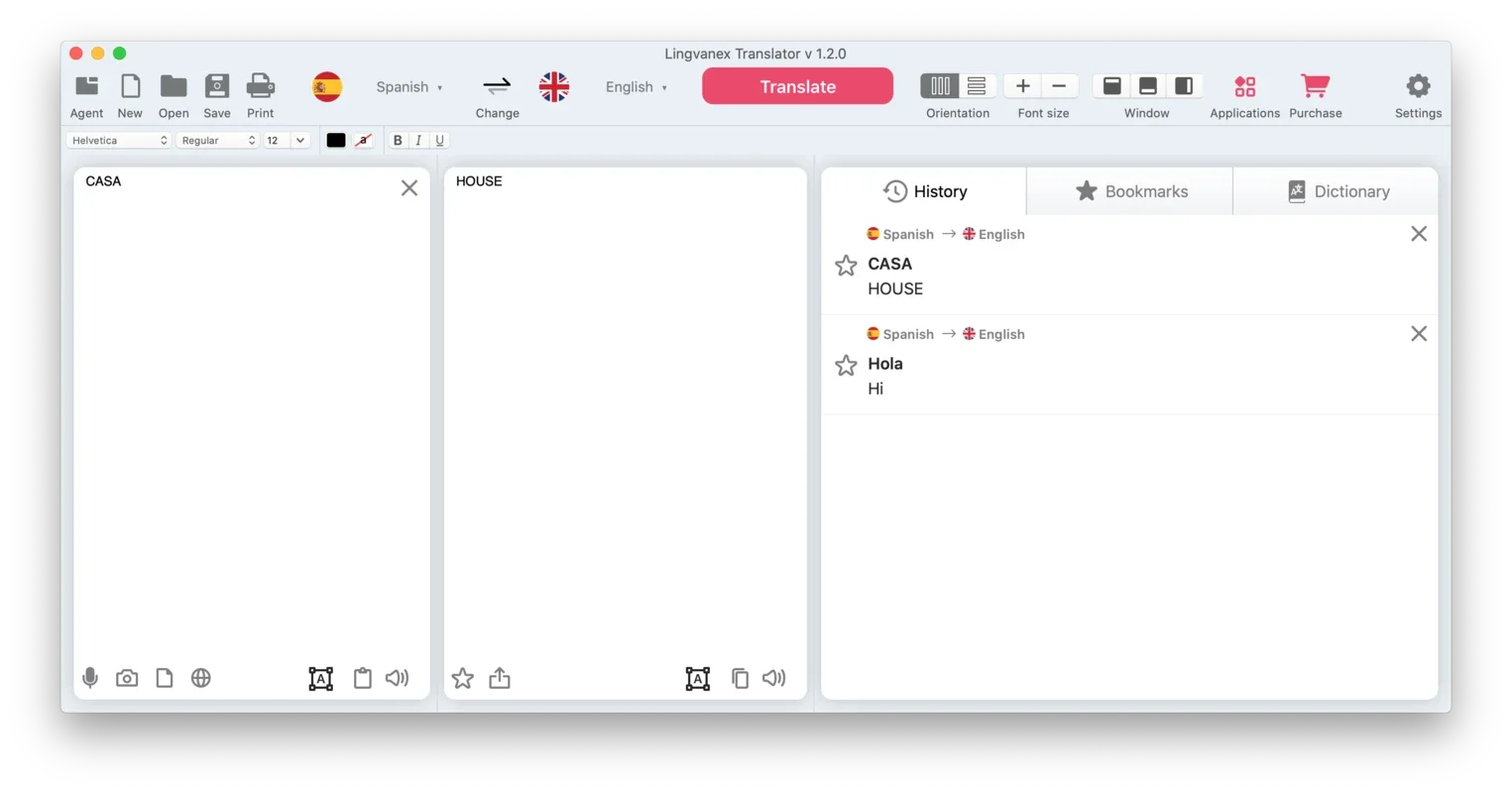Viewport: 1512px width, 793px height.
Task: Print the translation
Action: [x=261, y=86]
